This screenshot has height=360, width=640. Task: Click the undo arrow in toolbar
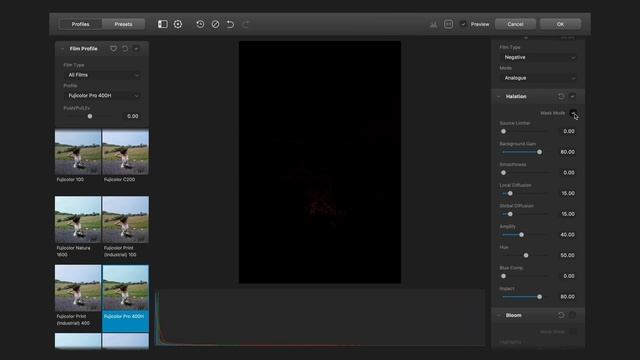[230, 24]
